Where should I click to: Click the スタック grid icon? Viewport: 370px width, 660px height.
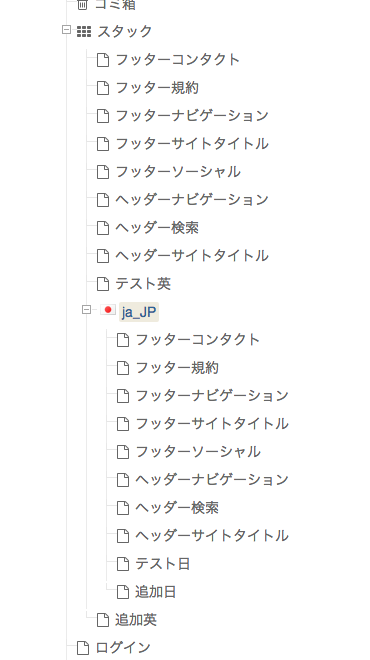84,32
